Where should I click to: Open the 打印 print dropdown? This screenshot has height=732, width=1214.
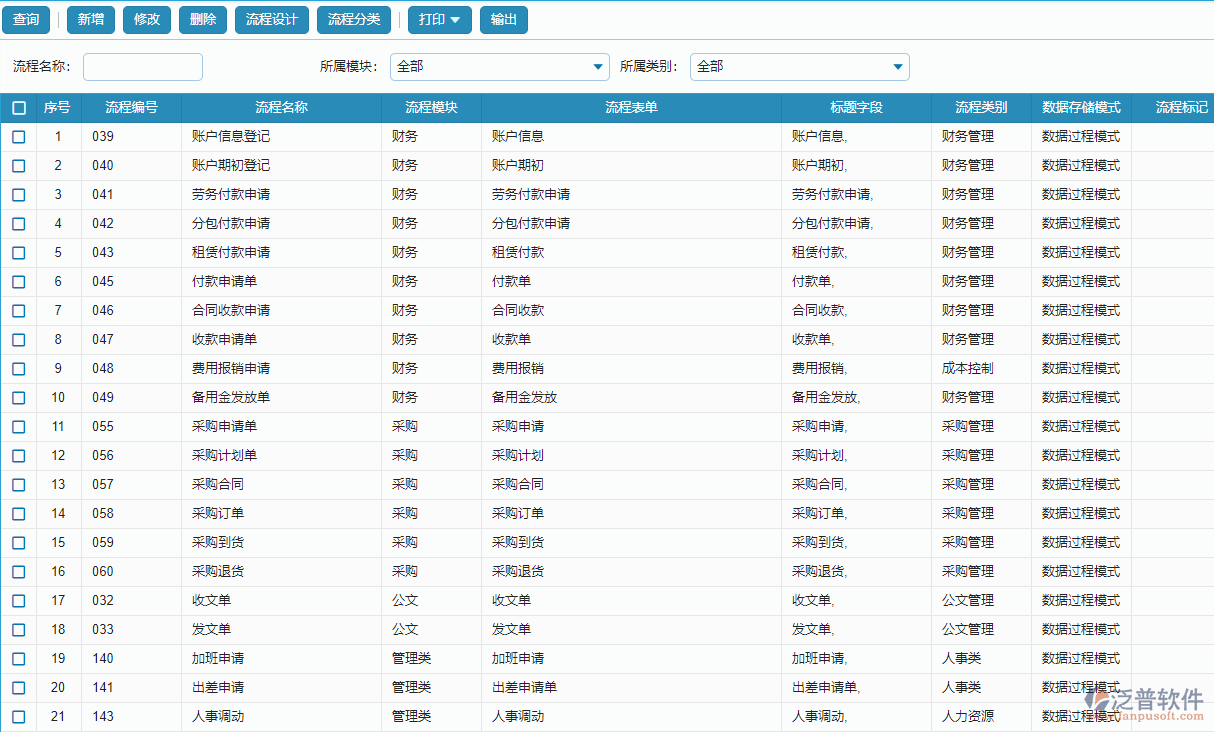click(438, 19)
